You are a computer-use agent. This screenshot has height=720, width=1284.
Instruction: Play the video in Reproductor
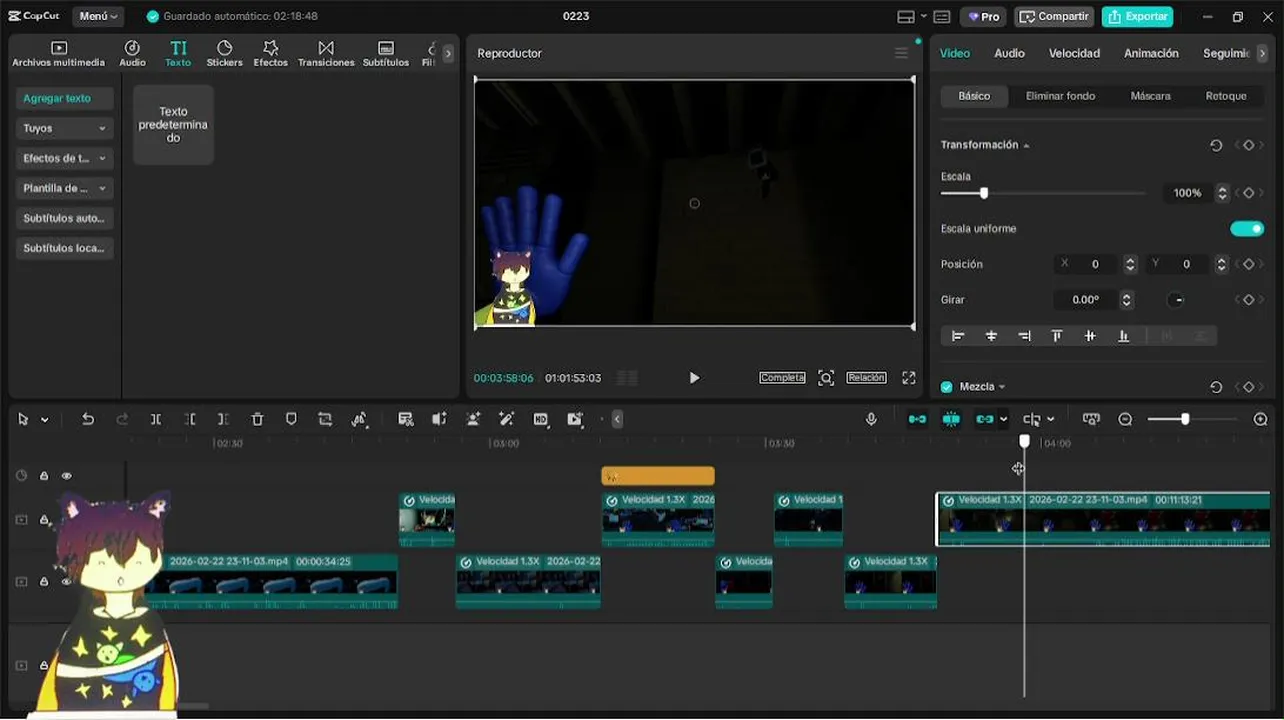[694, 377]
